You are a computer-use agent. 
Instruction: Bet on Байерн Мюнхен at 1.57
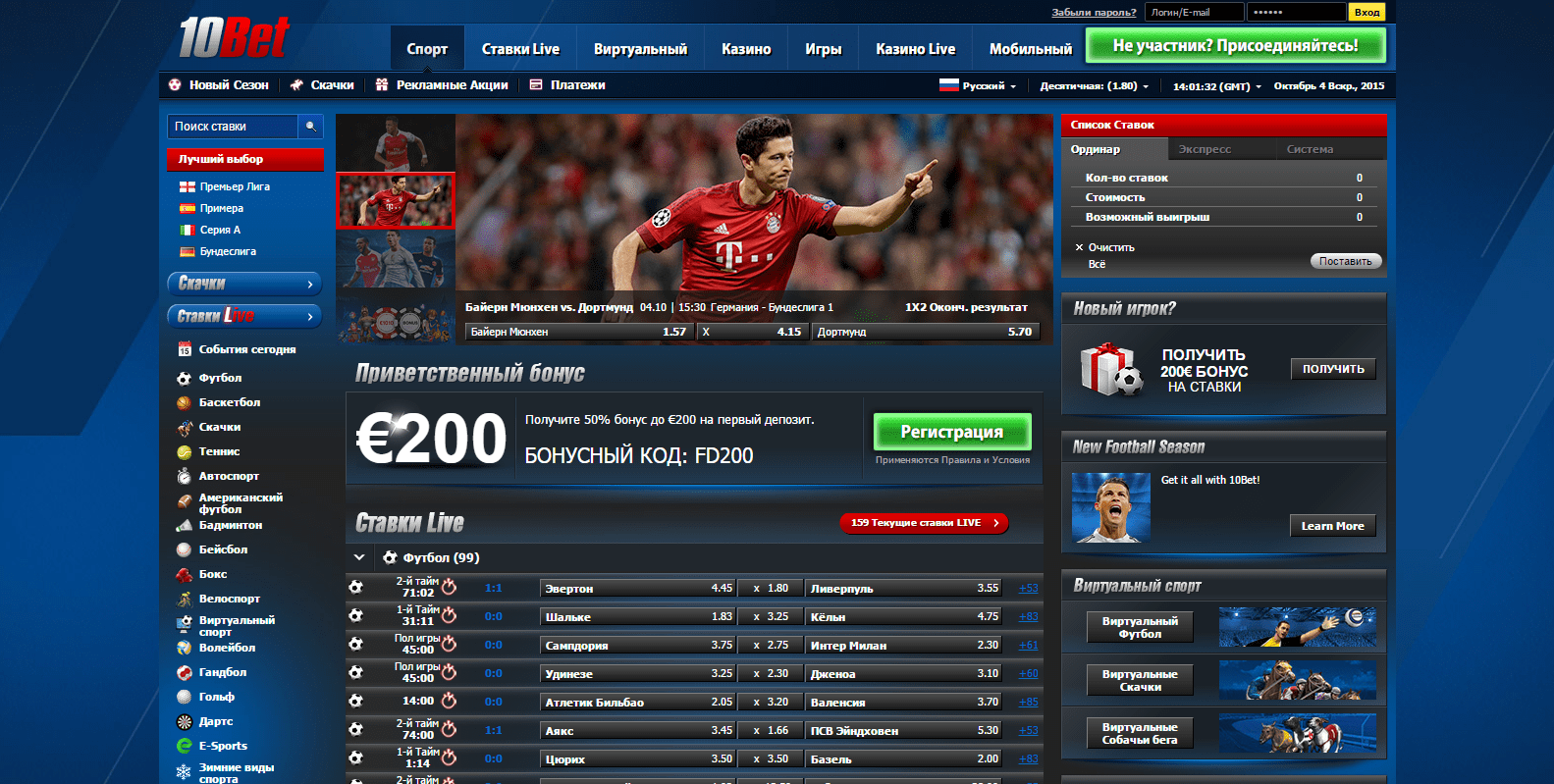(x=578, y=332)
